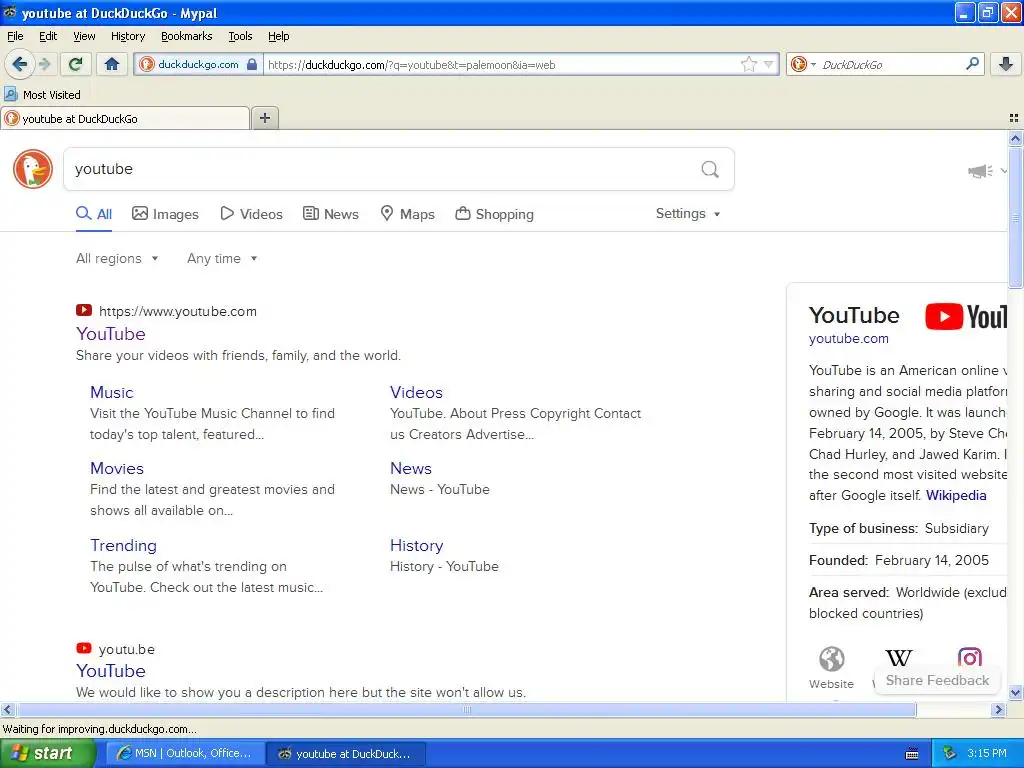Click the browser forward arrow

[44, 64]
